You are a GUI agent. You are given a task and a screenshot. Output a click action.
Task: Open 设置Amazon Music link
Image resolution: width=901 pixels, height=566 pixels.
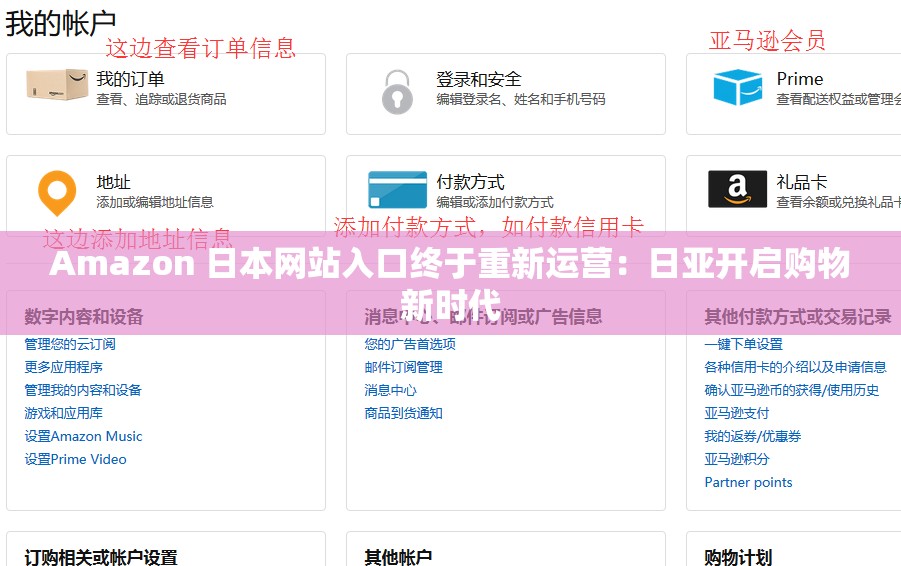[83, 436]
